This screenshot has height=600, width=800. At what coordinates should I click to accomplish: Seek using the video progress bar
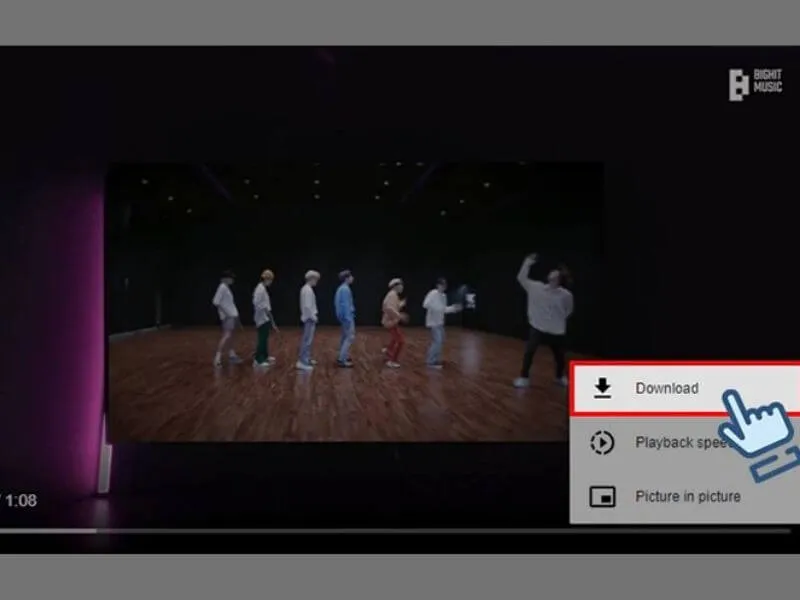pos(395,531)
